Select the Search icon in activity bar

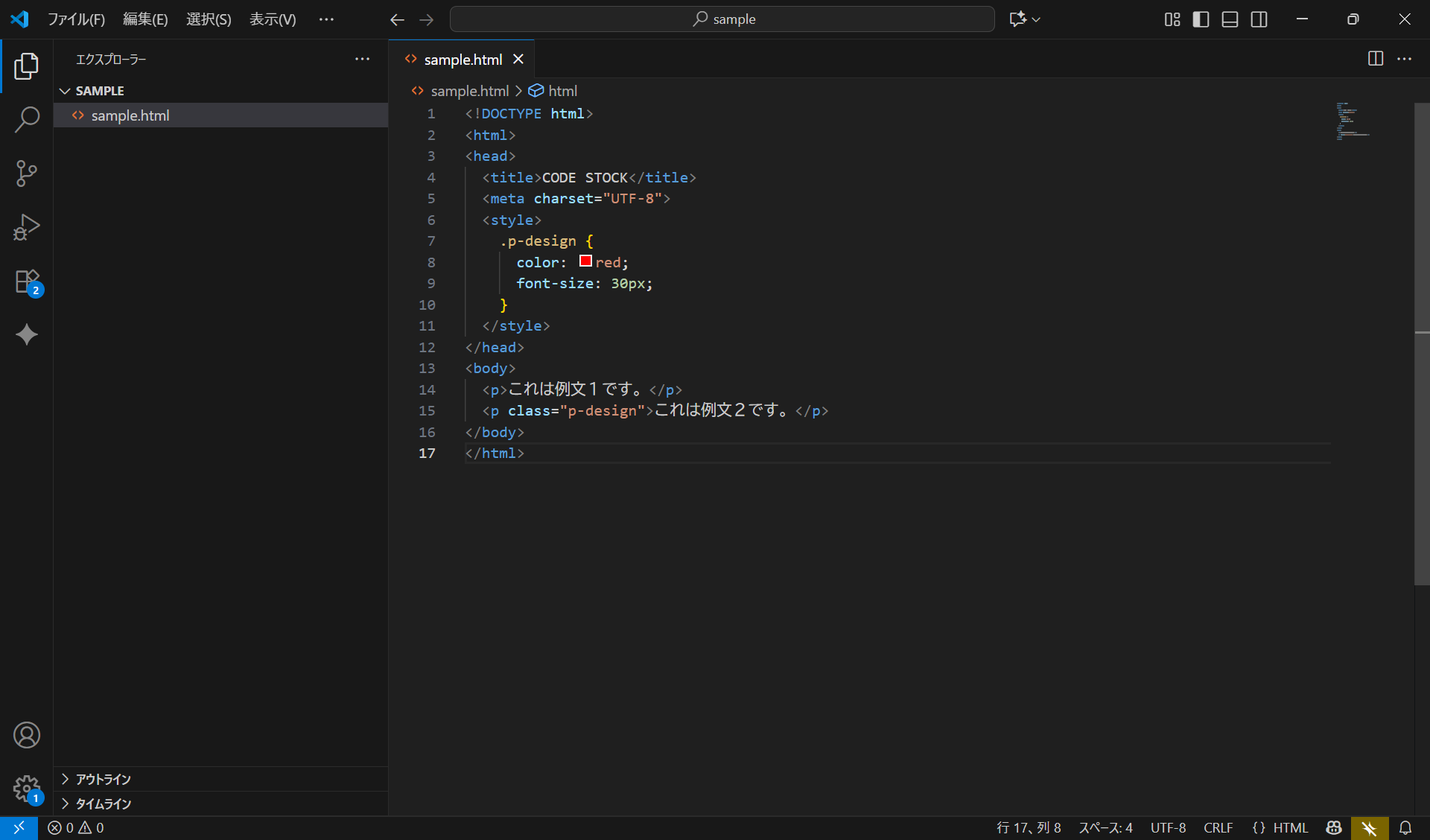27,119
